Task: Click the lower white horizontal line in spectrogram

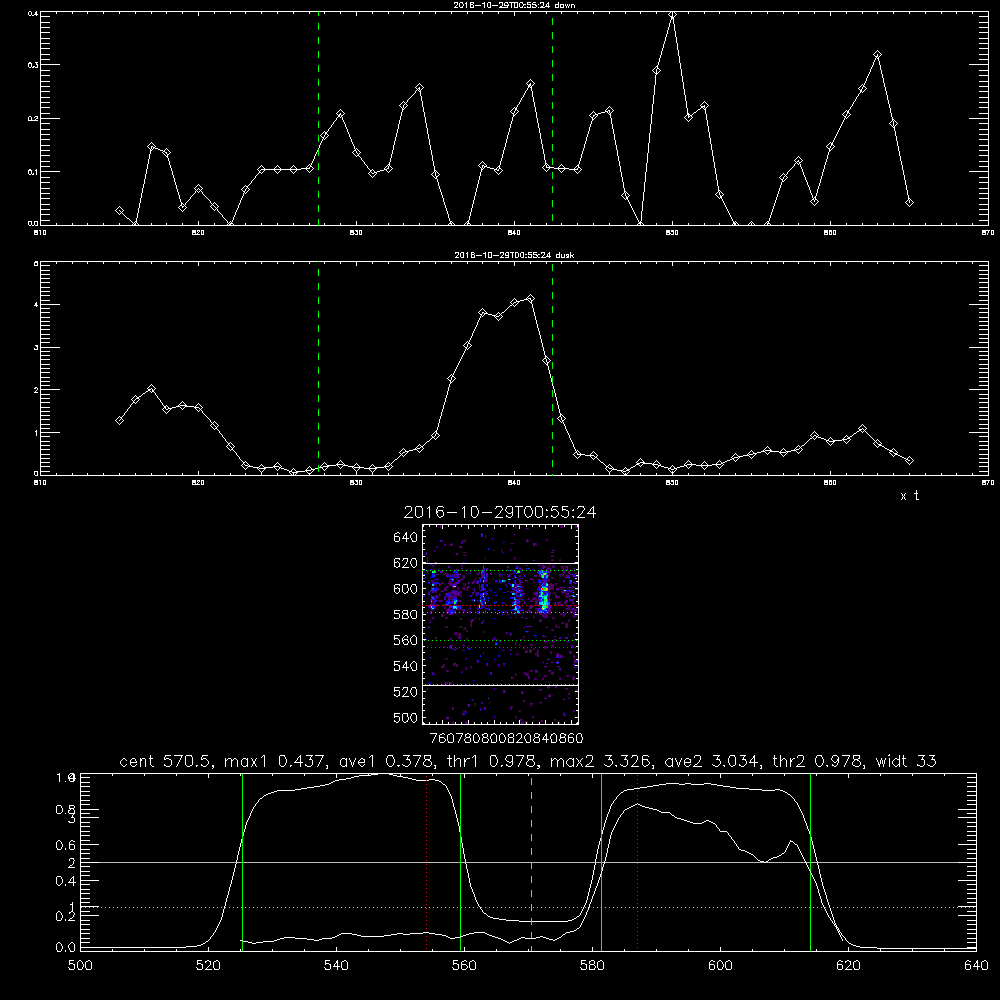Action: tap(500, 685)
